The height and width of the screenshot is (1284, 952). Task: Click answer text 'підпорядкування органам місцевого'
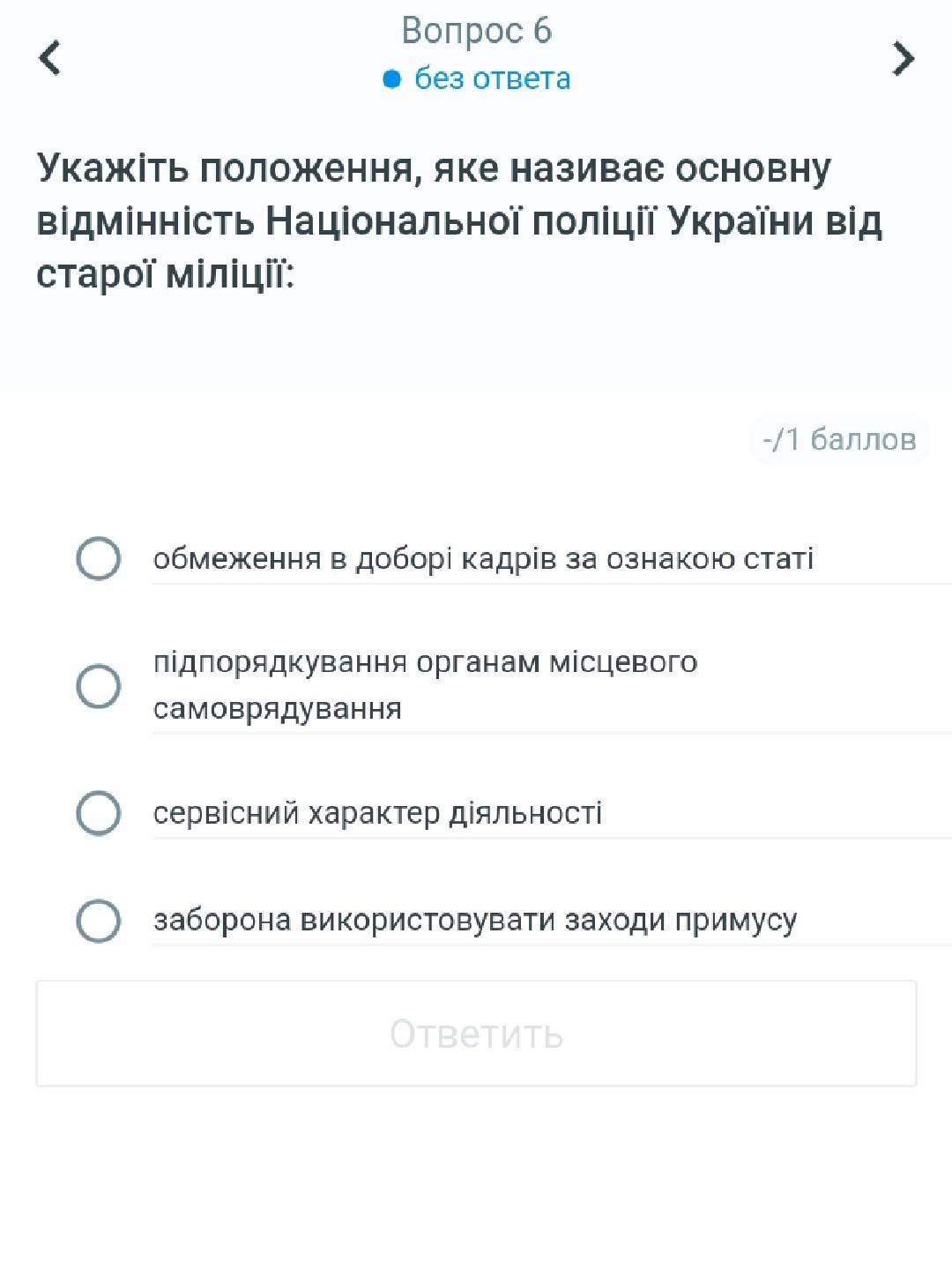click(425, 662)
